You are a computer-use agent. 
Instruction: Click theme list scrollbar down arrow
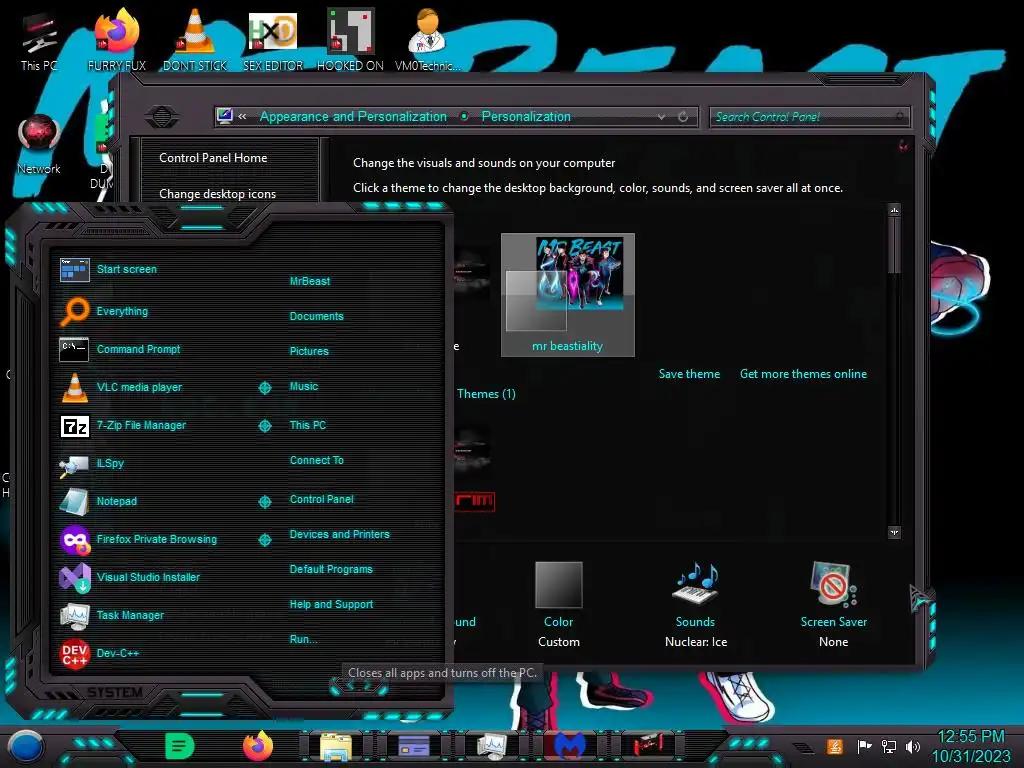coord(894,532)
